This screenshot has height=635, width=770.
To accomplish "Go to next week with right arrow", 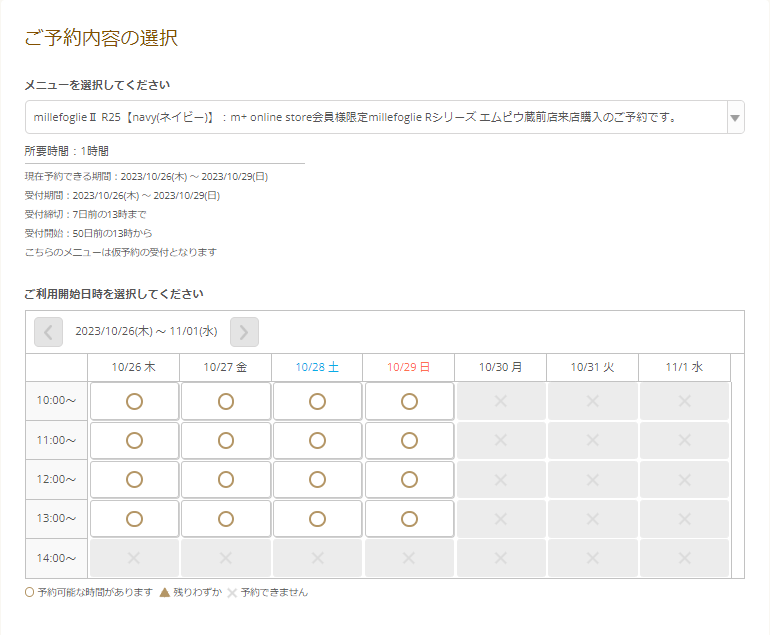I will tap(244, 331).
